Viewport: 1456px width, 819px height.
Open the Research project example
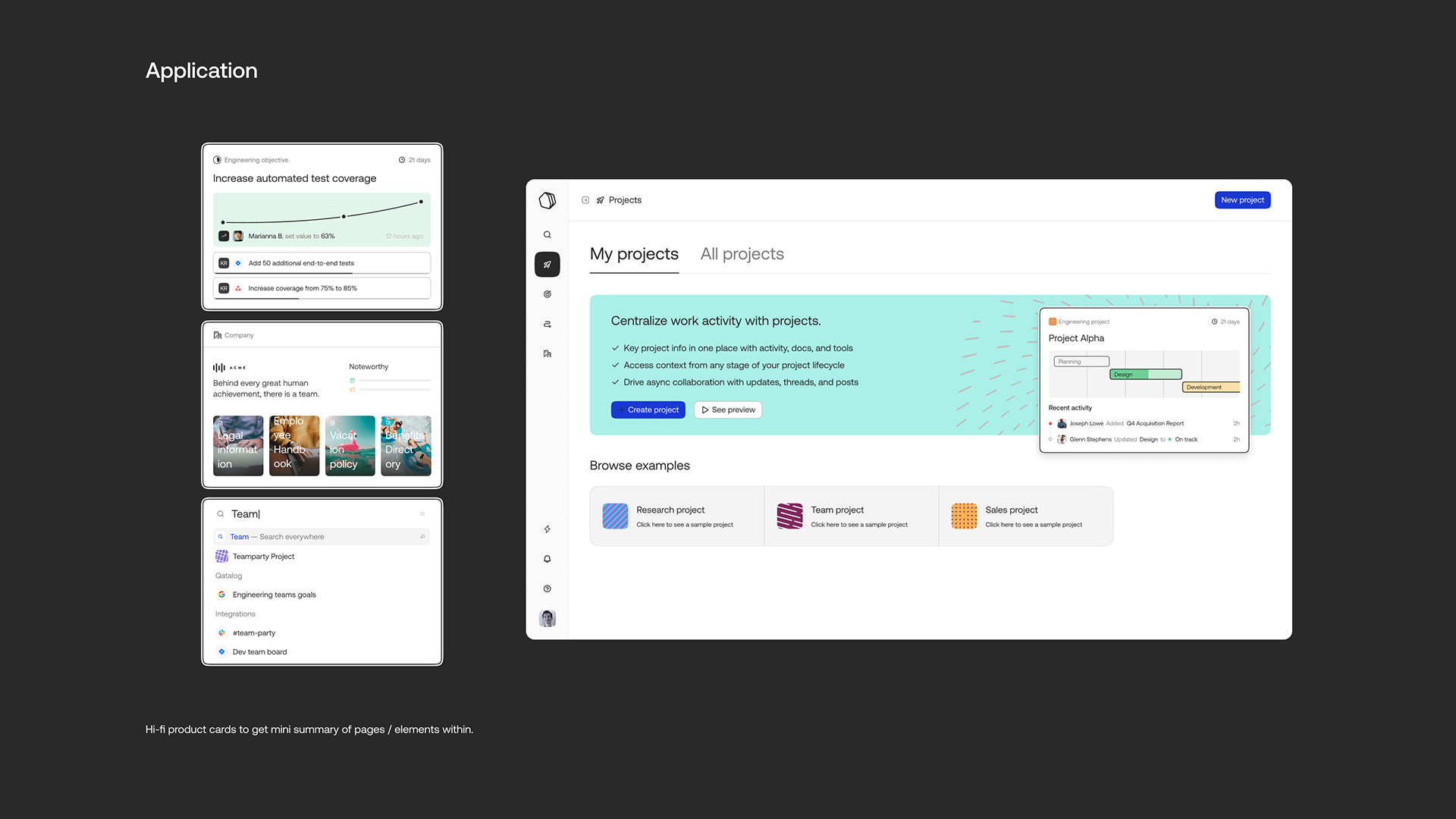pyautogui.click(x=676, y=516)
